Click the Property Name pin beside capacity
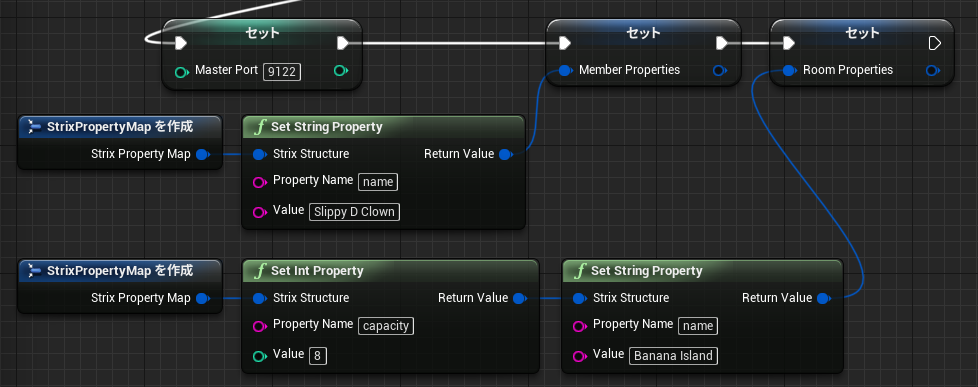Image resolution: width=978 pixels, height=387 pixels. coord(259,326)
